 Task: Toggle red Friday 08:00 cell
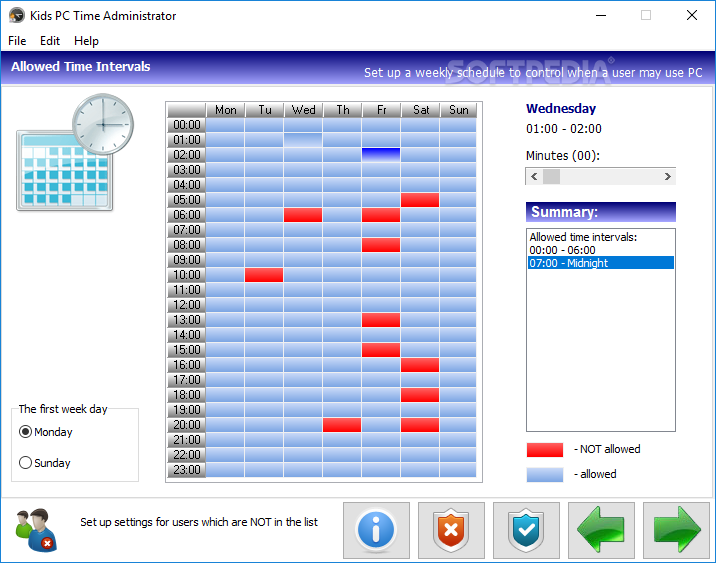coord(381,245)
